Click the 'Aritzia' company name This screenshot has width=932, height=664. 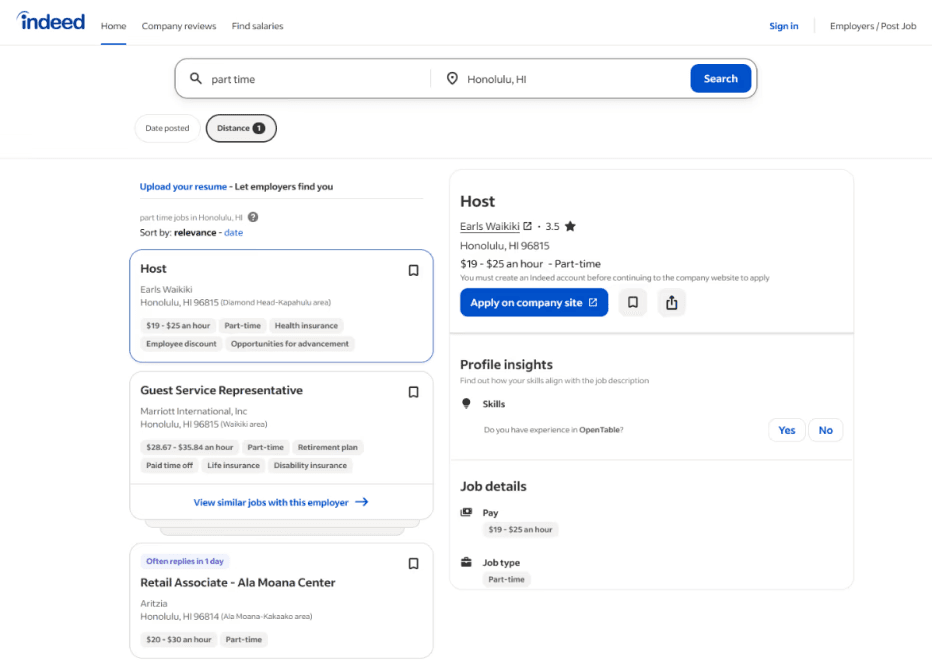coord(154,603)
